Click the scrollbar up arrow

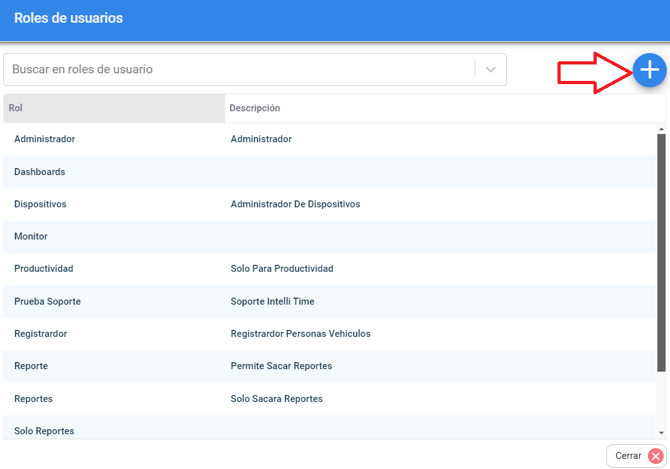point(661,129)
